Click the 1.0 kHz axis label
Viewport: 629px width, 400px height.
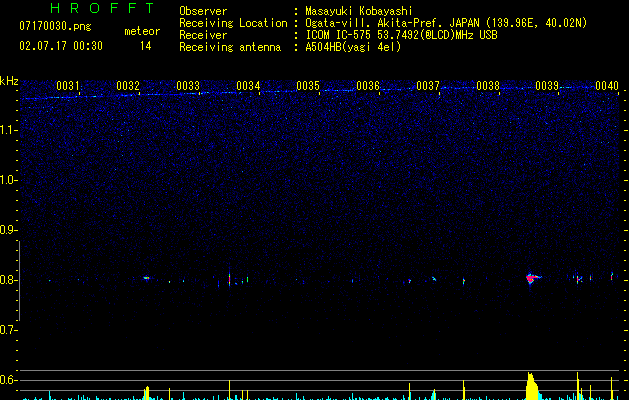[x=9, y=180]
